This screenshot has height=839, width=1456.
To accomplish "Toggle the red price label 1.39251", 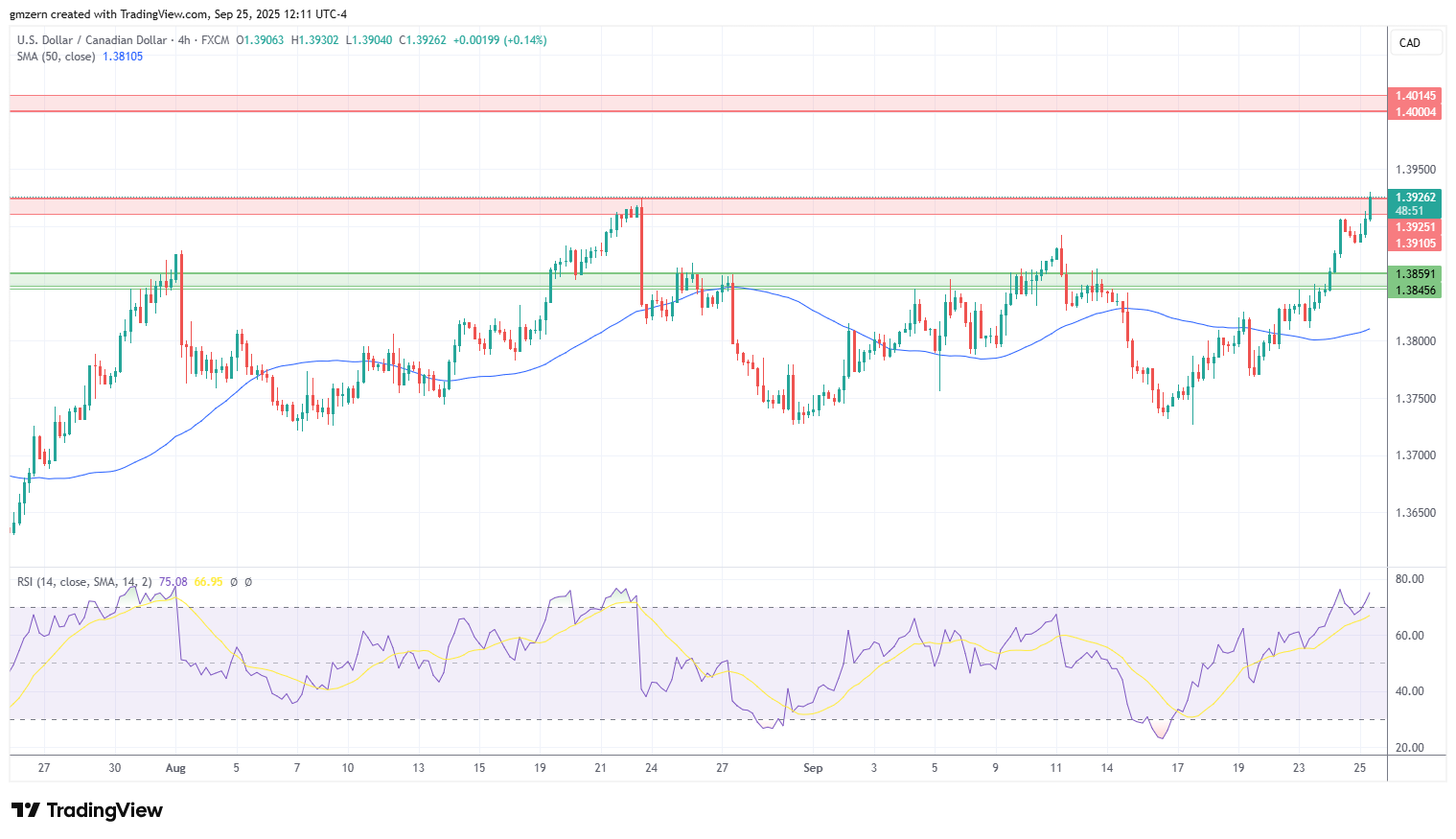I will (1416, 227).
